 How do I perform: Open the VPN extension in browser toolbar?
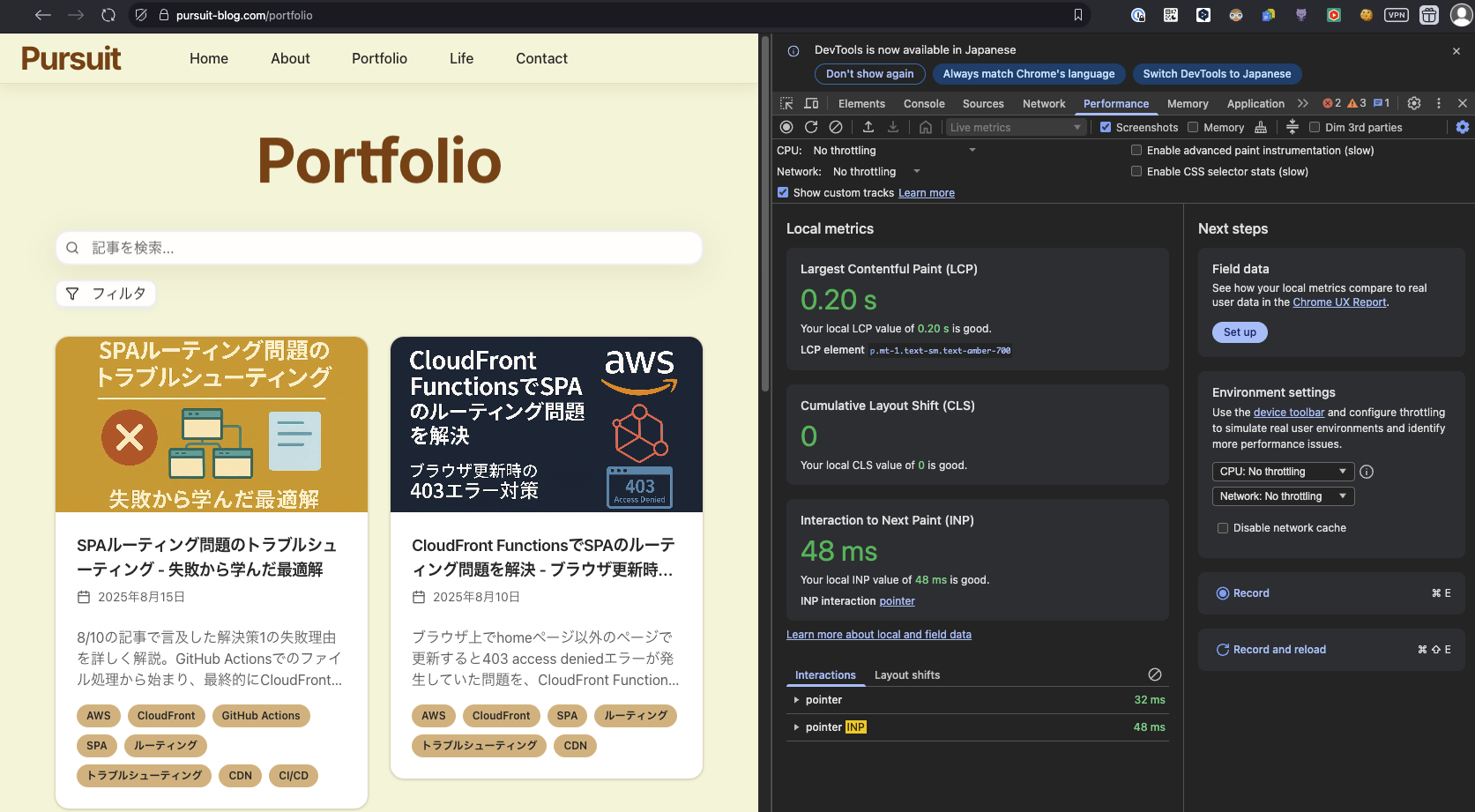(x=1397, y=15)
